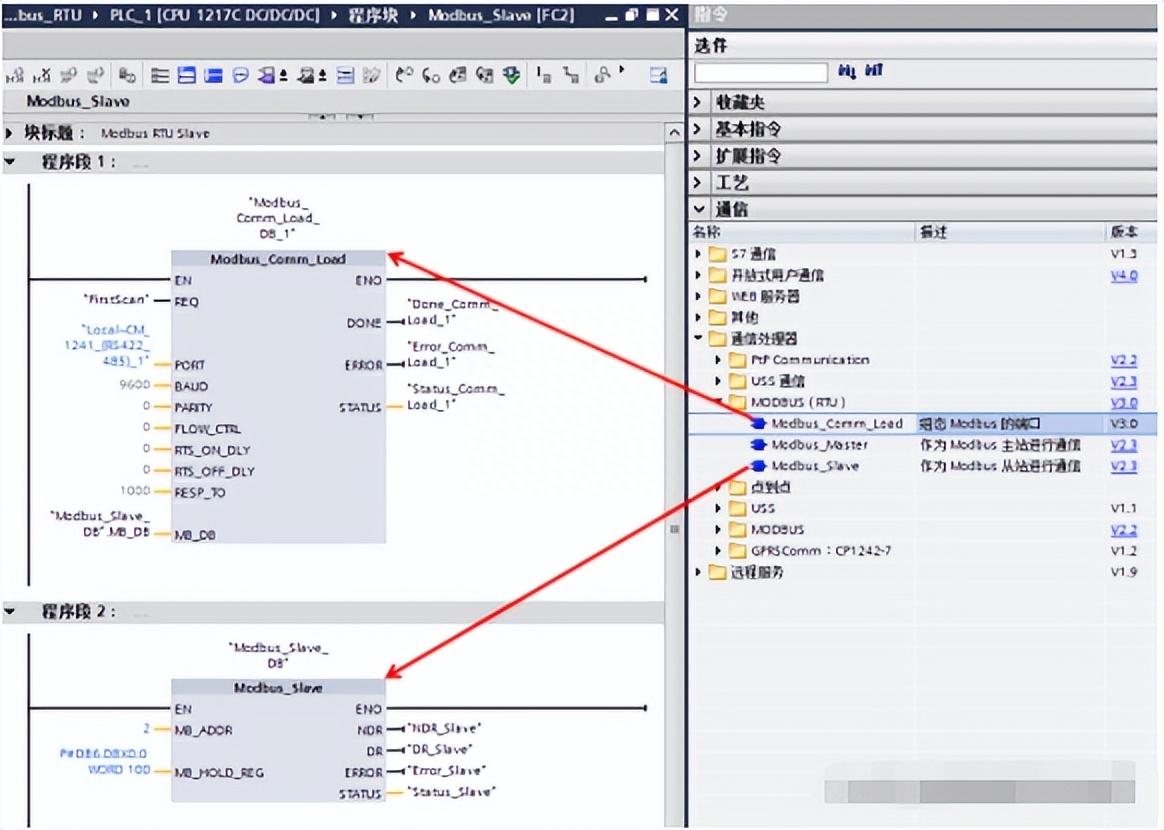Select the Monitor (glasses) toolbar icon
This screenshot has height=830, width=1164.
[x=601, y=73]
